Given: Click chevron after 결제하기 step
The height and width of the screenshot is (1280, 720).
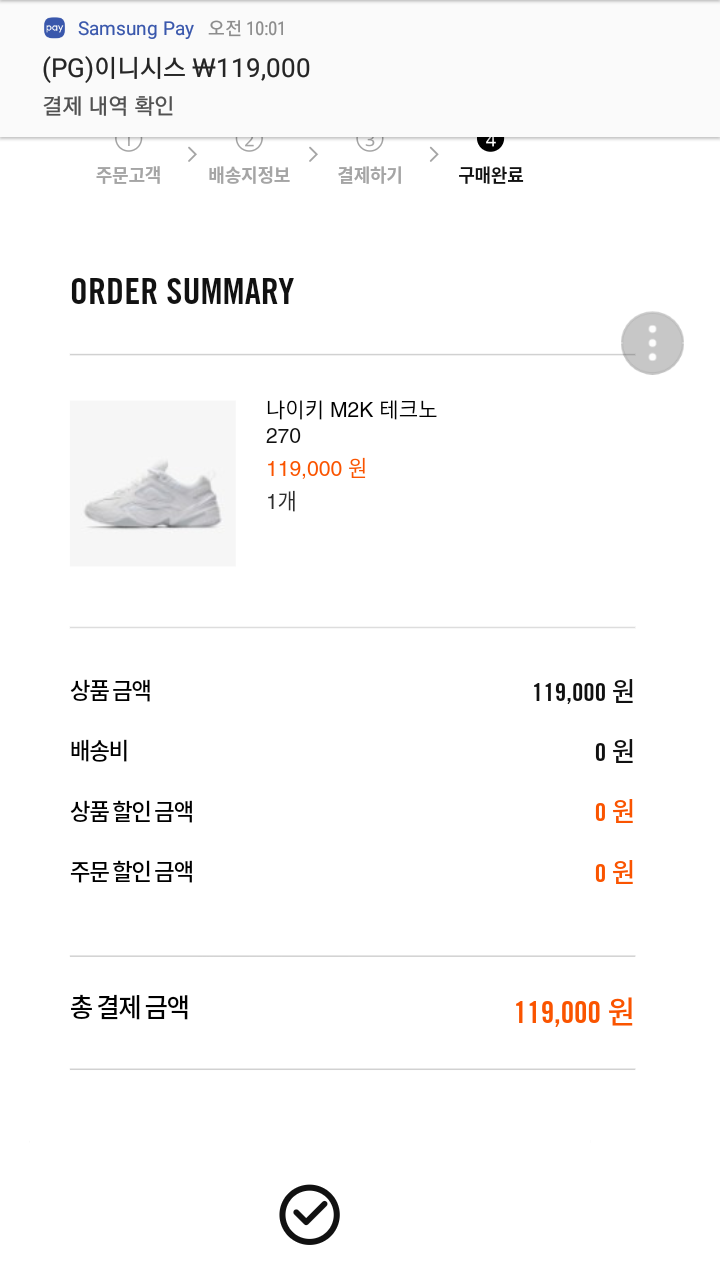Looking at the screenshot, I should click(x=433, y=154).
